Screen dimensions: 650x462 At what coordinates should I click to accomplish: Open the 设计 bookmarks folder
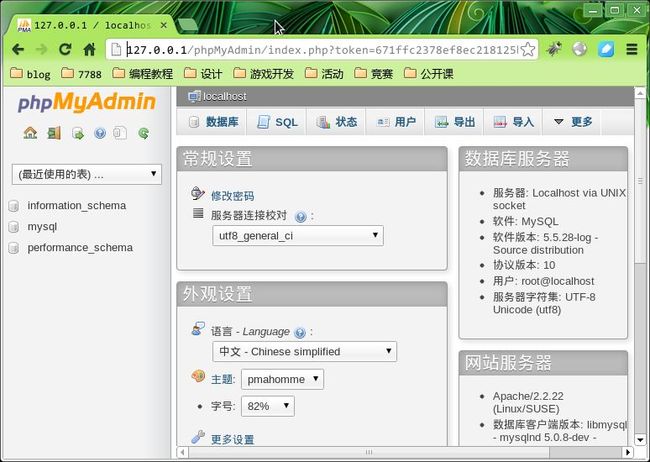click(x=203, y=74)
